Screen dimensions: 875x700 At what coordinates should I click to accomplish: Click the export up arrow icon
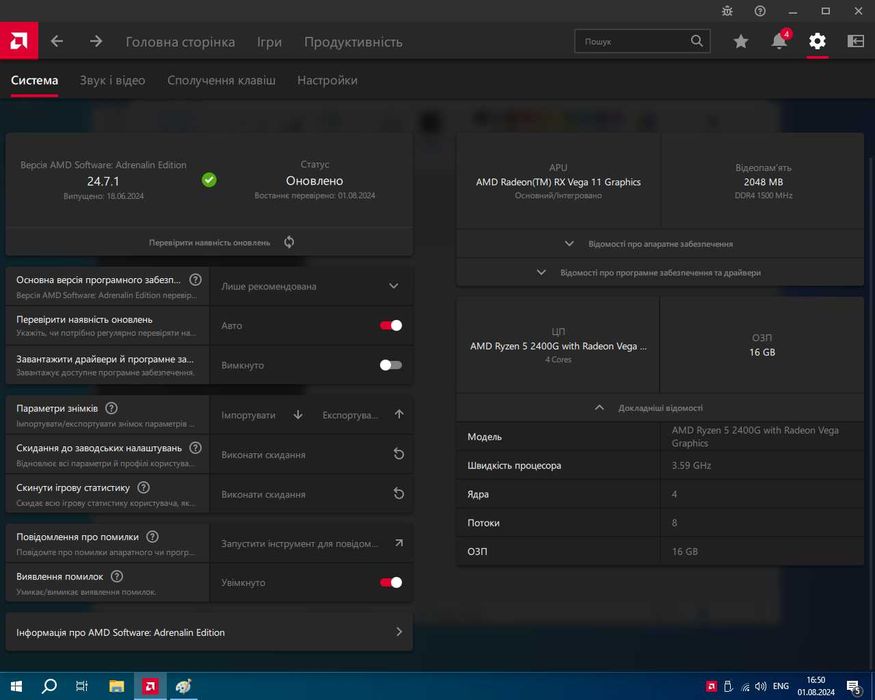(x=399, y=414)
